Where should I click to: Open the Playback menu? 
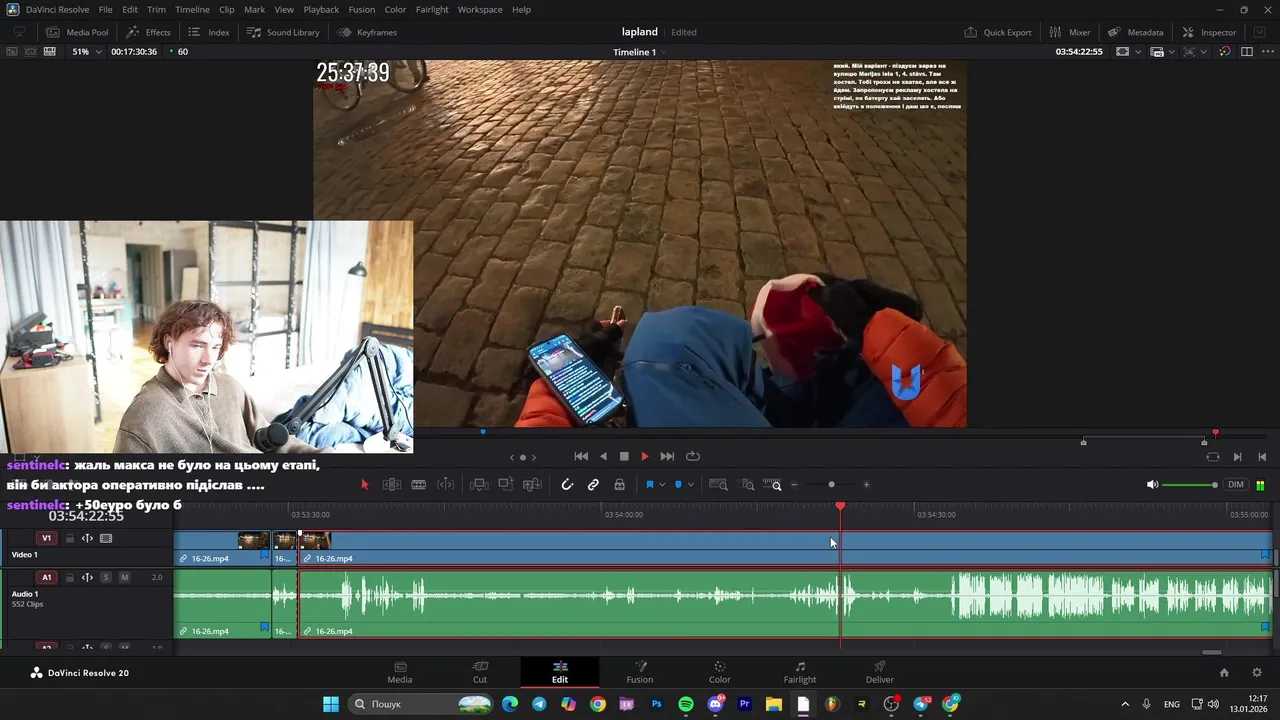click(x=321, y=9)
